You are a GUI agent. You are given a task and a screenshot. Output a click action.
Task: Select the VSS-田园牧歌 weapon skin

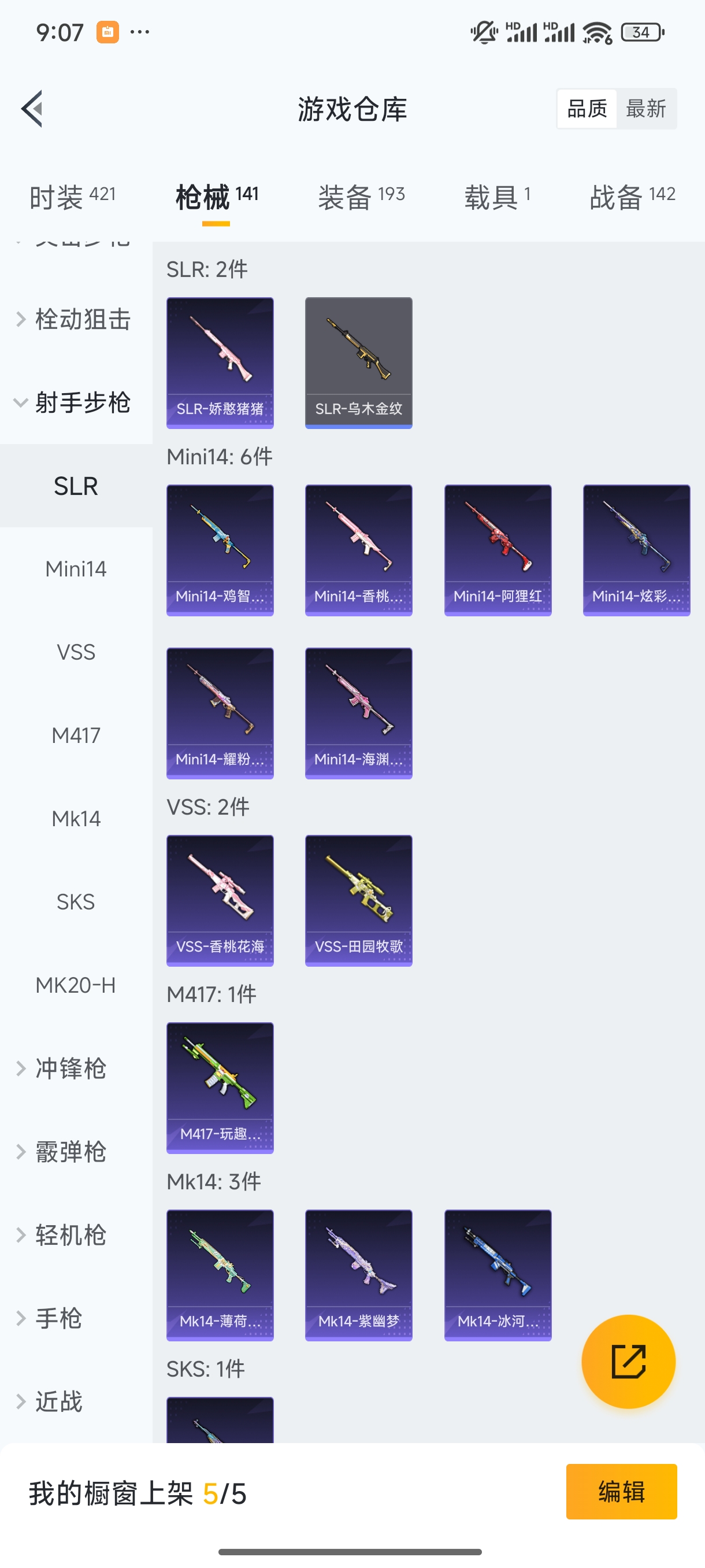(x=358, y=901)
